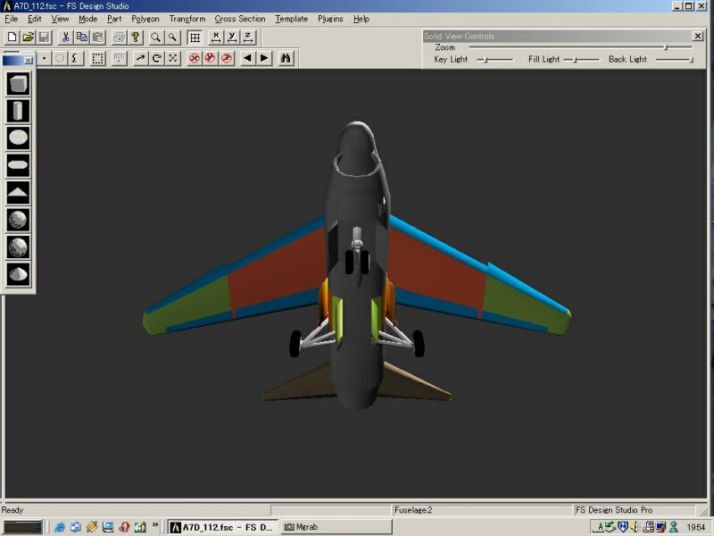The width and height of the screenshot is (714, 536).
Task: Click the A7D_112.fsc taskbar button
Action: [x=222, y=527]
